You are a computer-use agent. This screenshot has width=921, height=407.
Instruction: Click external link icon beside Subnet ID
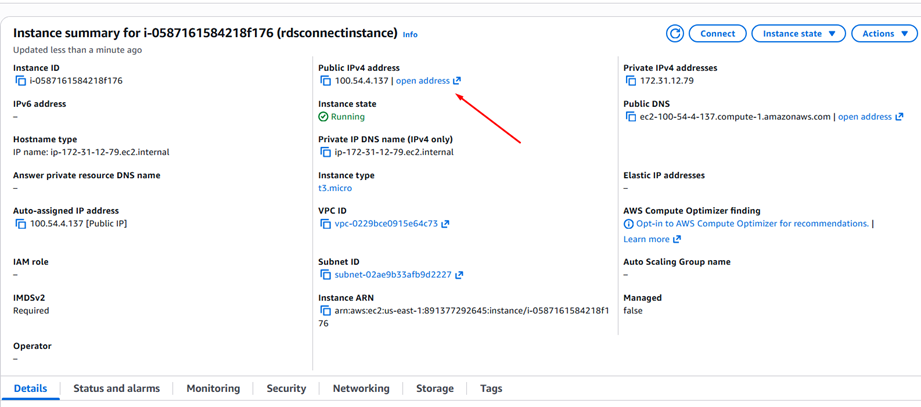[459, 275]
